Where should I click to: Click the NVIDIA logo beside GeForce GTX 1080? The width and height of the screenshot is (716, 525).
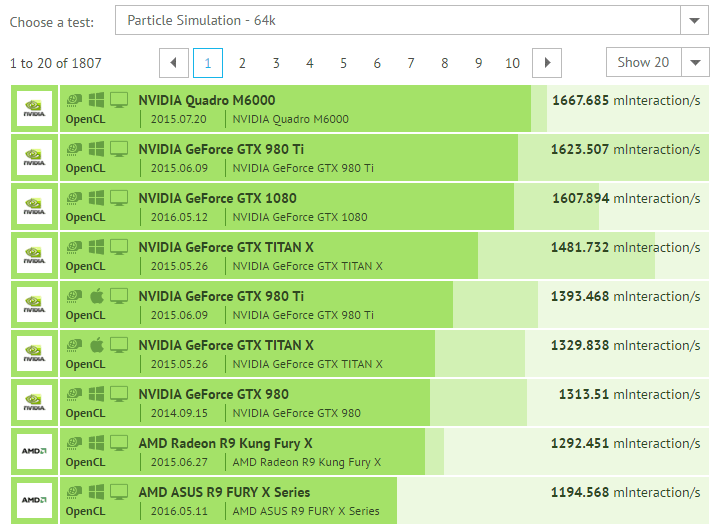34,207
